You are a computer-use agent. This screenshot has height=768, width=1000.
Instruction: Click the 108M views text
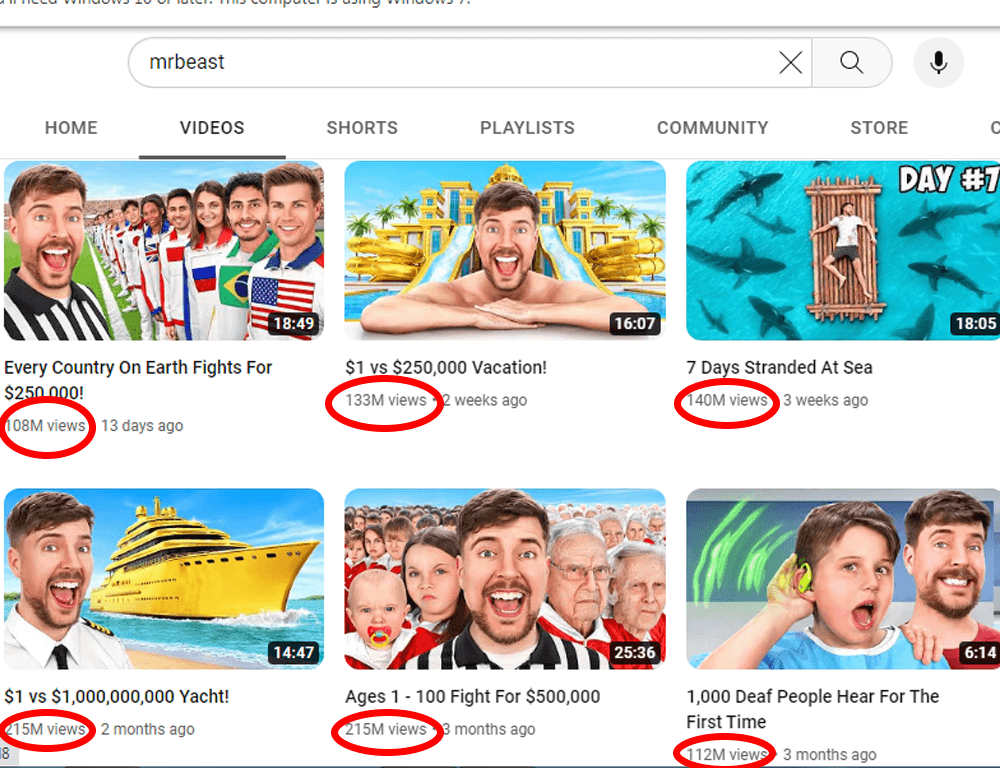45,425
